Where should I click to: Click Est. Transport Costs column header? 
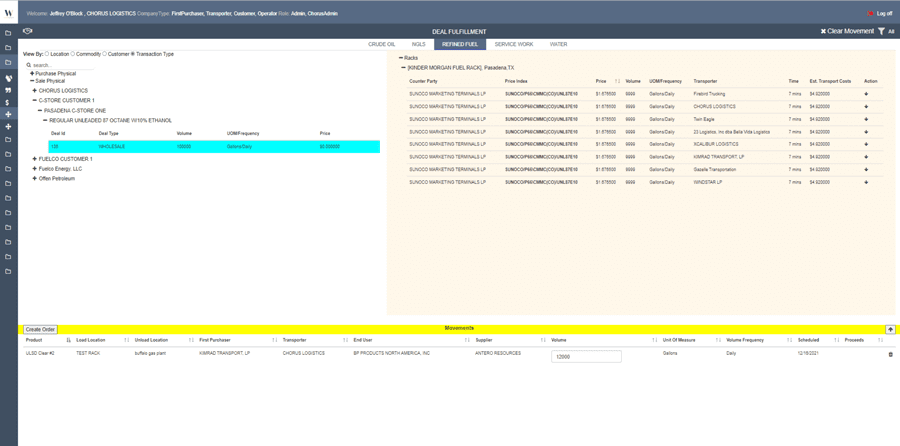[x=830, y=82]
